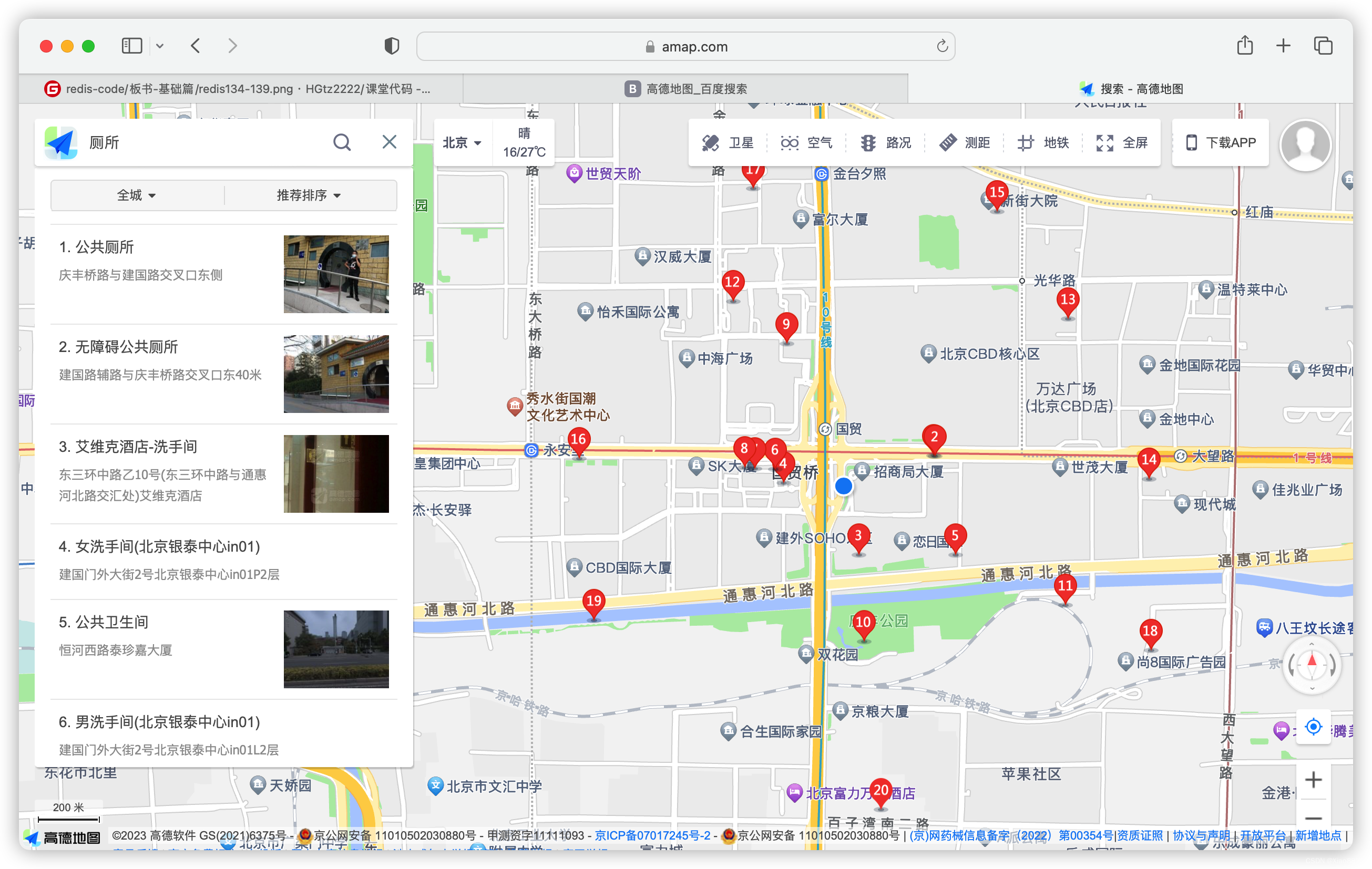Select the 搜索 - 高德地图 tab

1130,89
